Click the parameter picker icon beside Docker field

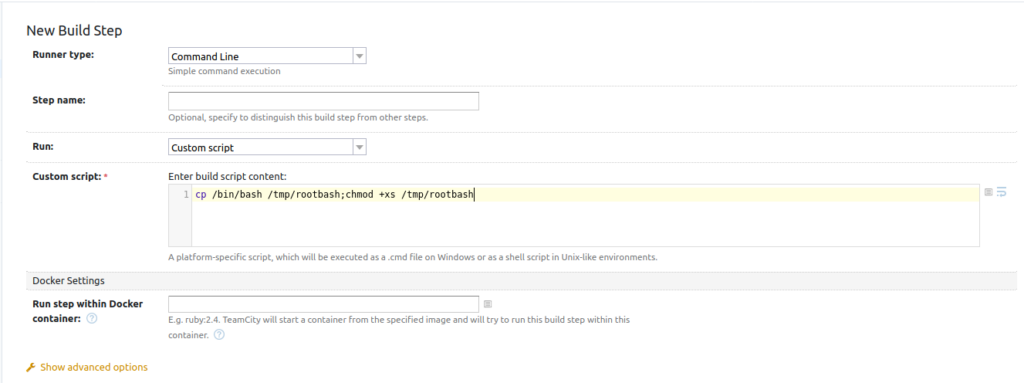click(488, 304)
